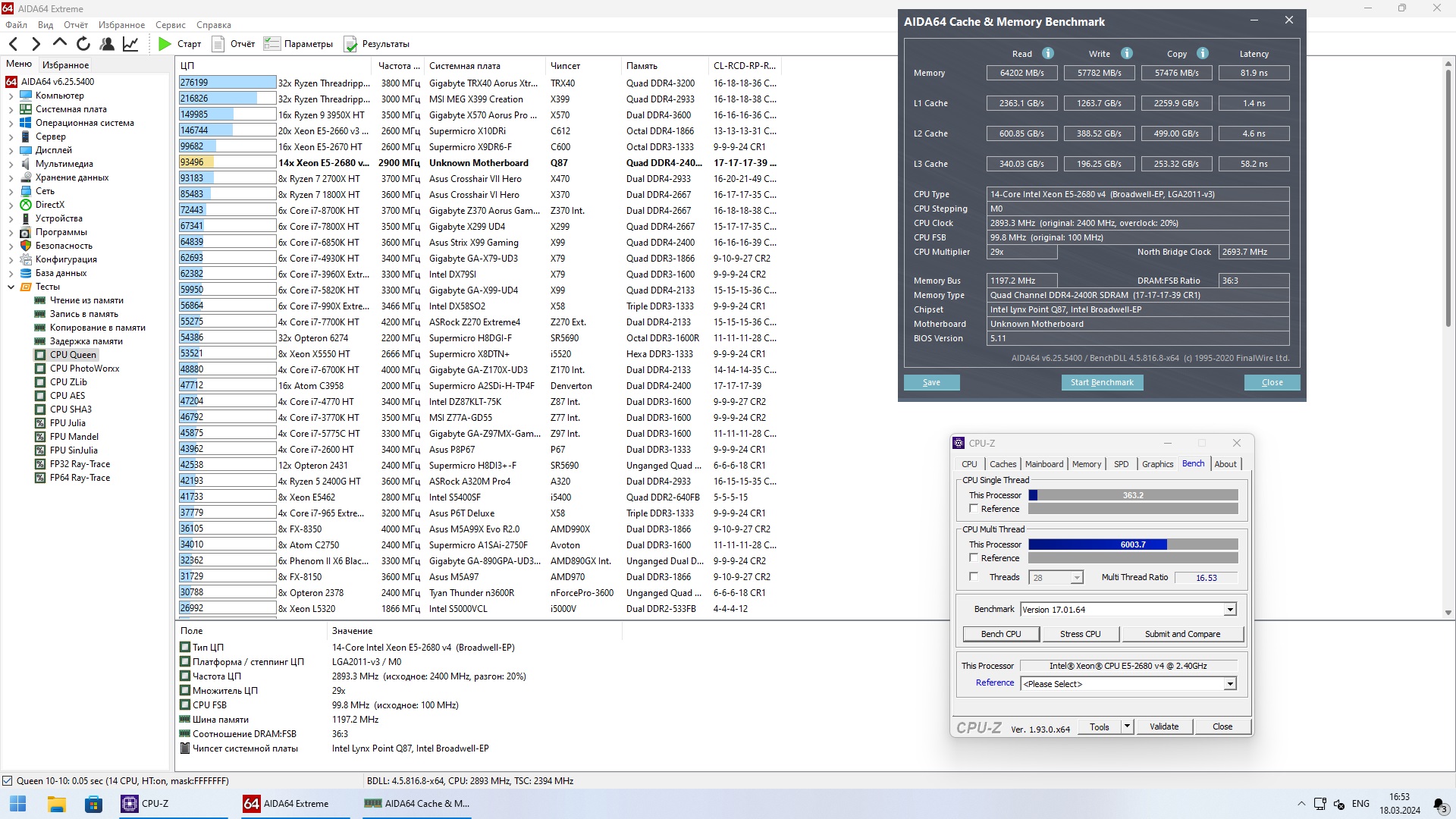Open the Tools dropdown arrow in CPU-Z

[1127, 726]
